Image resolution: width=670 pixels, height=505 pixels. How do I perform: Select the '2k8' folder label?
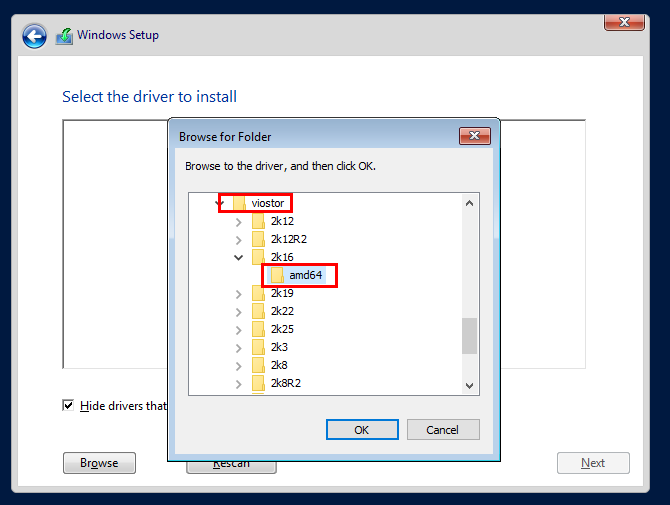(x=279, y=365)
